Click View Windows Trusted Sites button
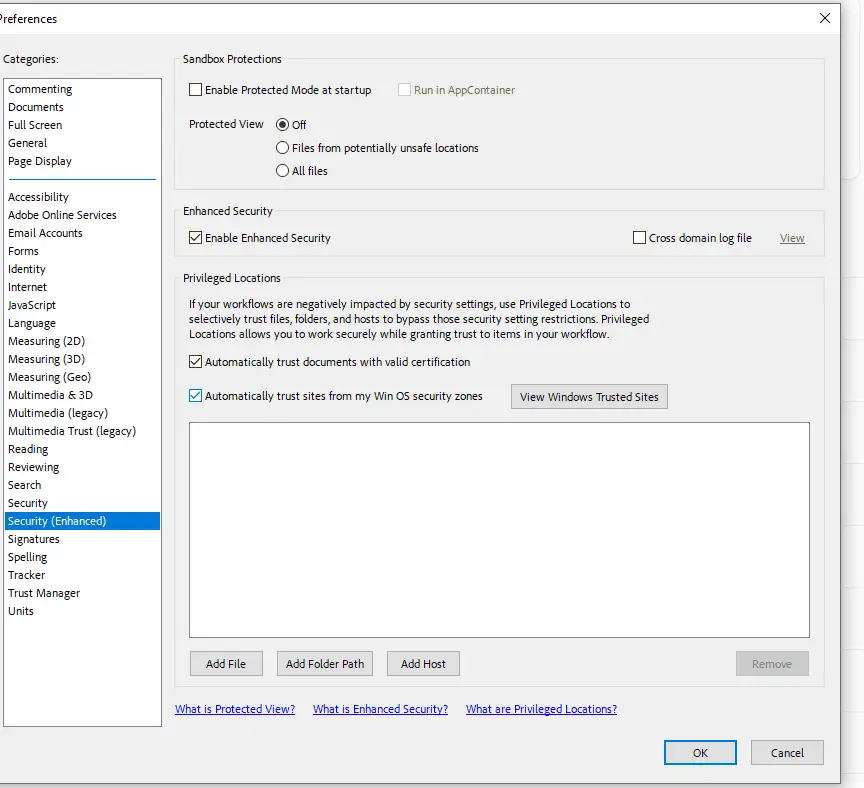Screen dimensions: 864x788 [x=589, y=397]
